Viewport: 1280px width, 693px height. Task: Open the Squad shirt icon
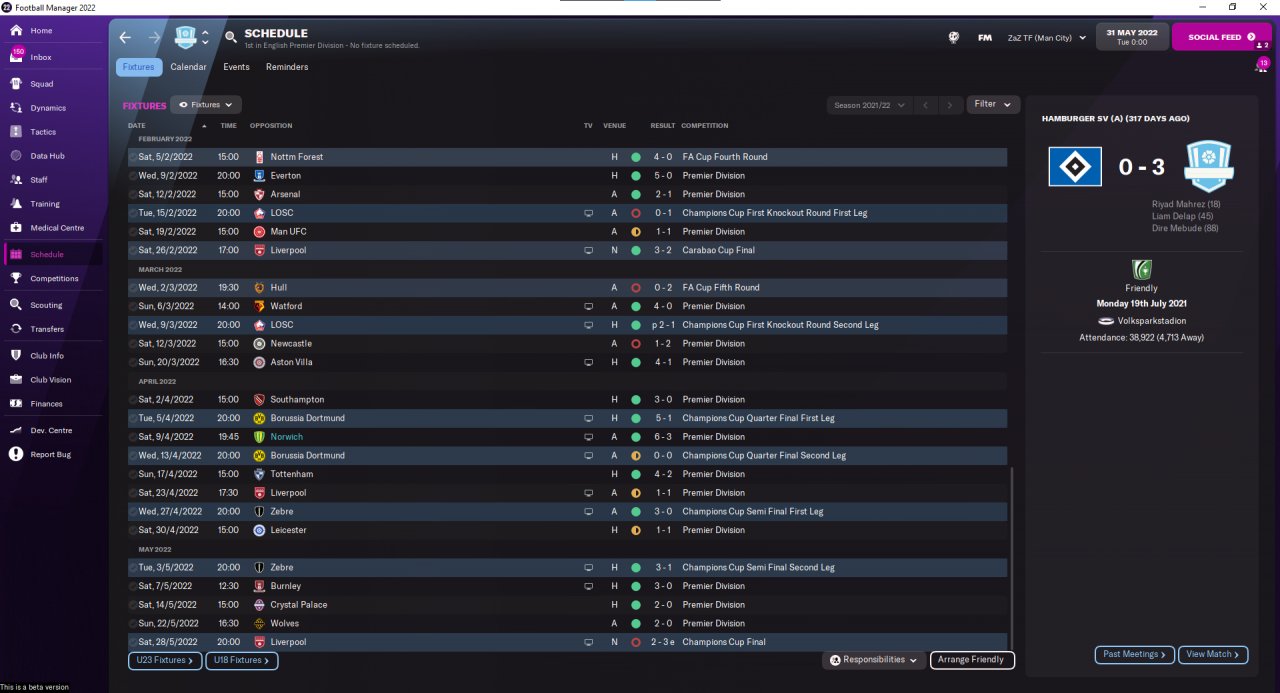pos(16,84)
